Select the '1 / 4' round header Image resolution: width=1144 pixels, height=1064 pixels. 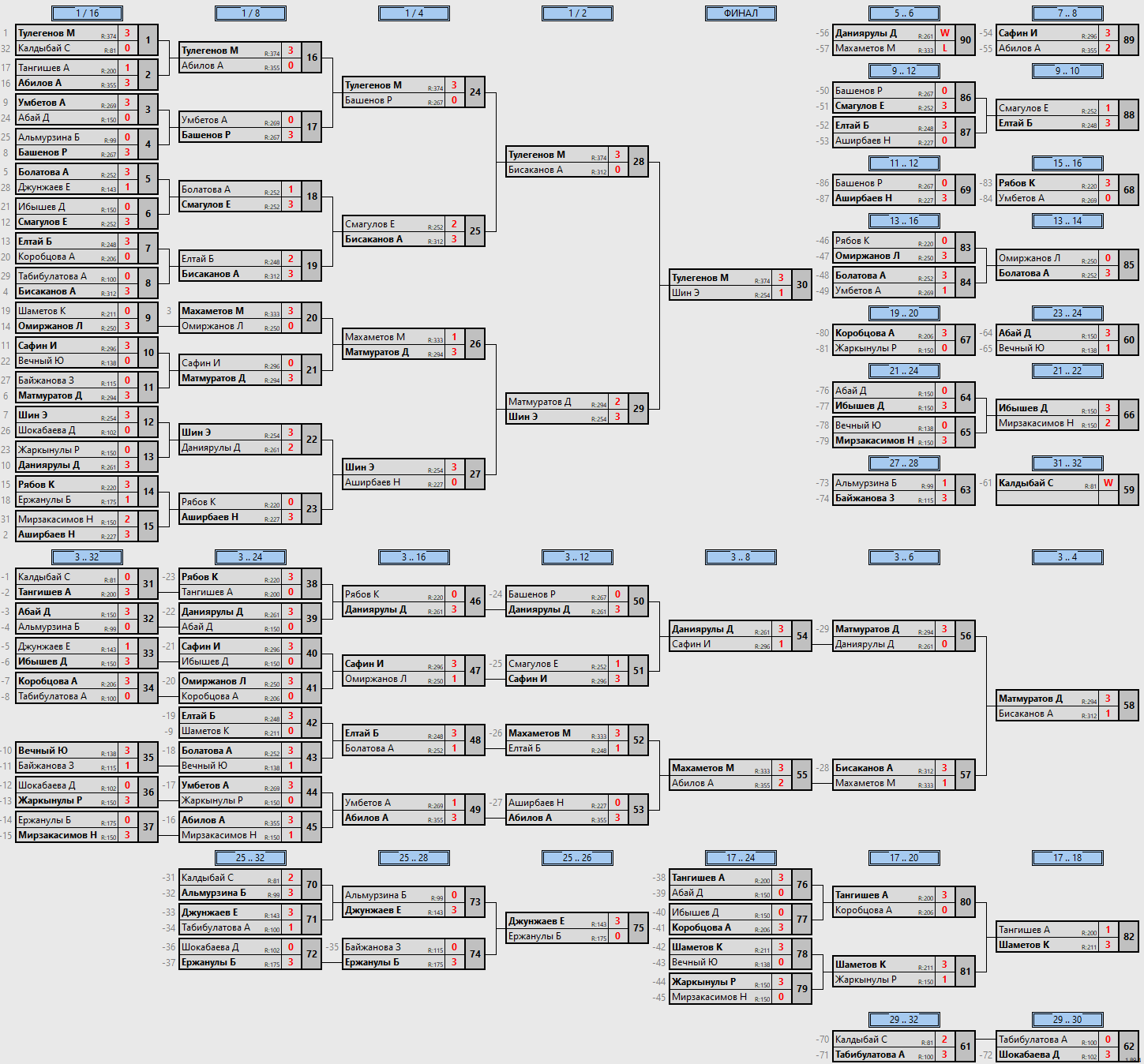point(414,13)
